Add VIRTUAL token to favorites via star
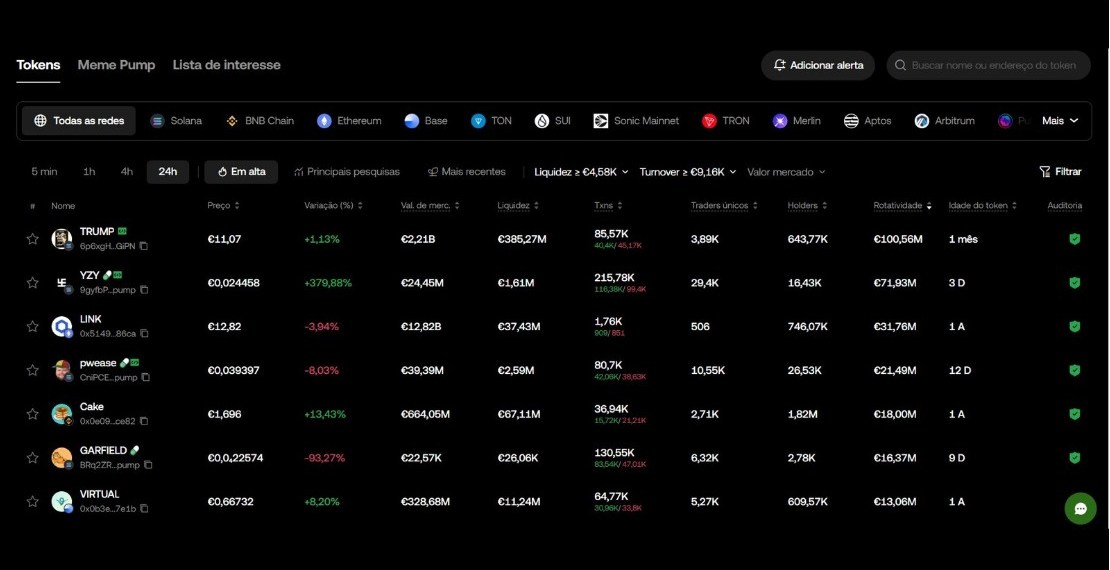This screenshot has width=1110, height=570. pos(32,501)
